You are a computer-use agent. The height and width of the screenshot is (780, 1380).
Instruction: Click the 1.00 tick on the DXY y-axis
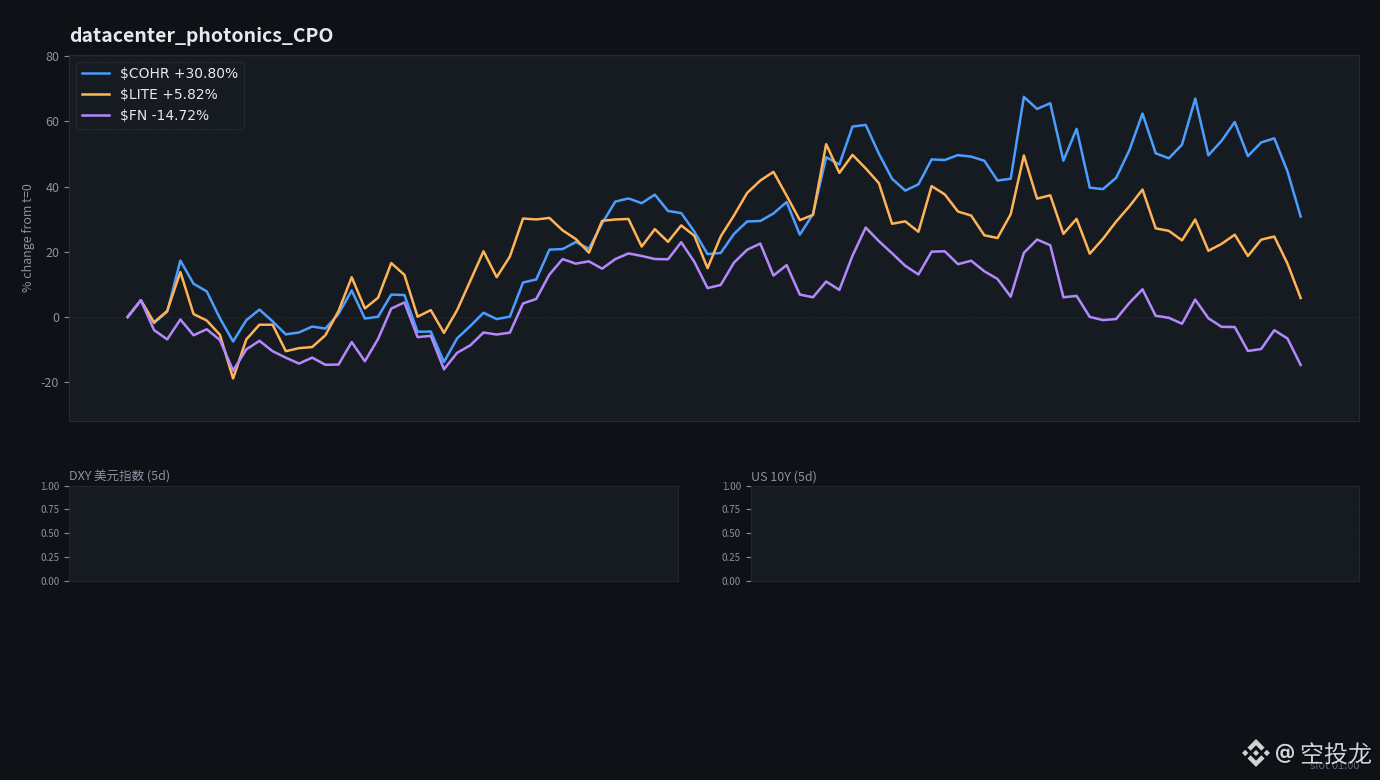point(50,487)
